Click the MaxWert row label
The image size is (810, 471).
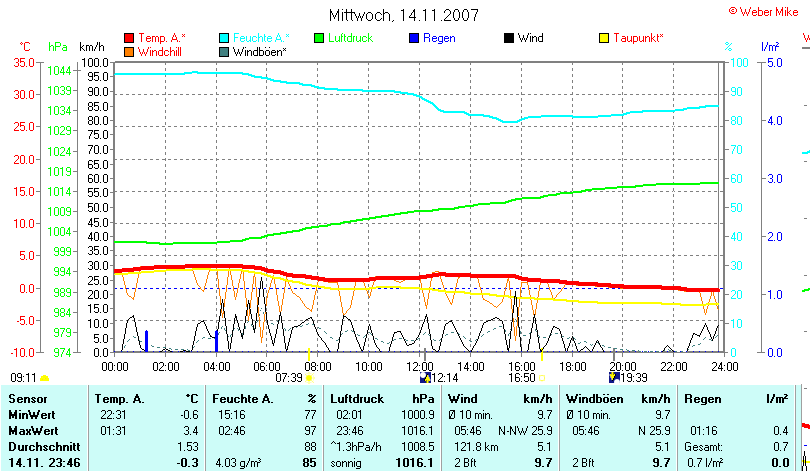(x=34, y=431)
